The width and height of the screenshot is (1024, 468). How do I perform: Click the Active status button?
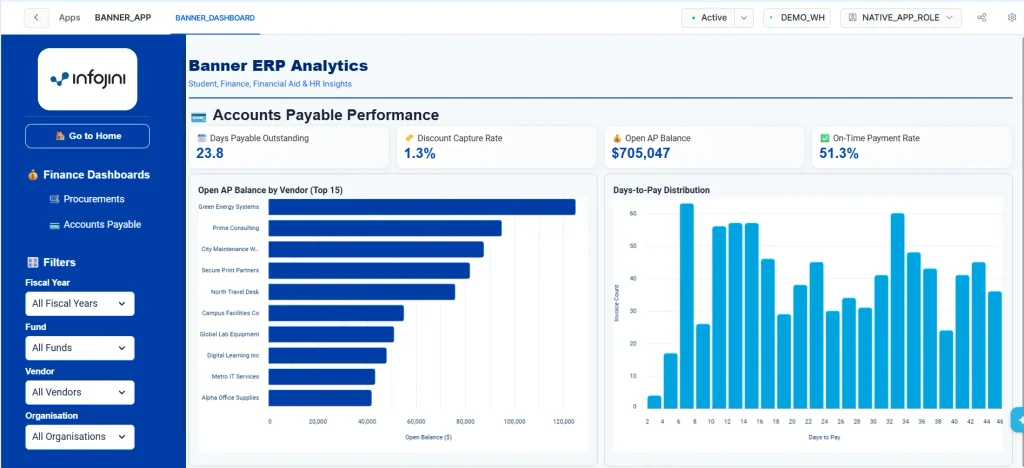[709, 18]
